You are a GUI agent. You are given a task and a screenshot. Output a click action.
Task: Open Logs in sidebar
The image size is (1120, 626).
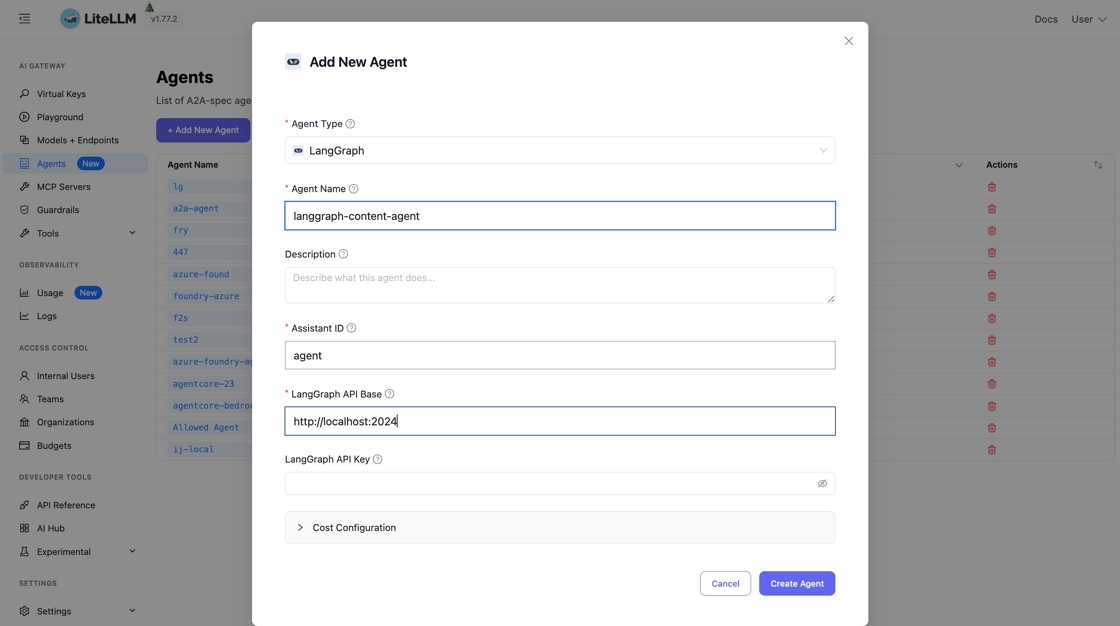click(x=46, y=316)
